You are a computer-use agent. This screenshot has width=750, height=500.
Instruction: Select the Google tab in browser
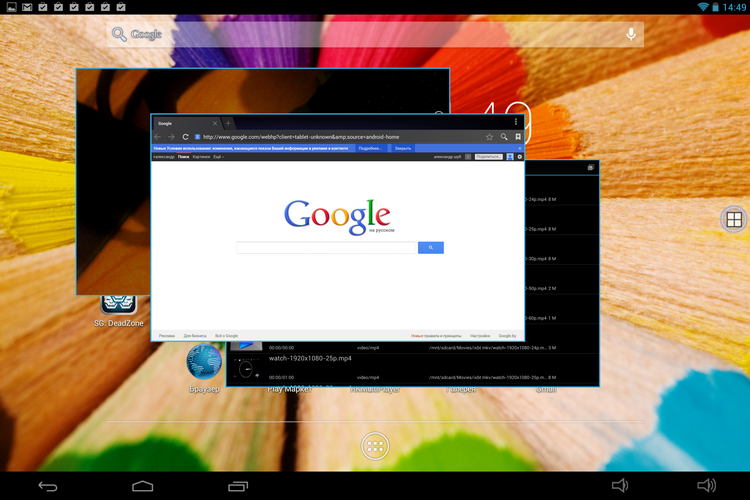click(187, 123)
